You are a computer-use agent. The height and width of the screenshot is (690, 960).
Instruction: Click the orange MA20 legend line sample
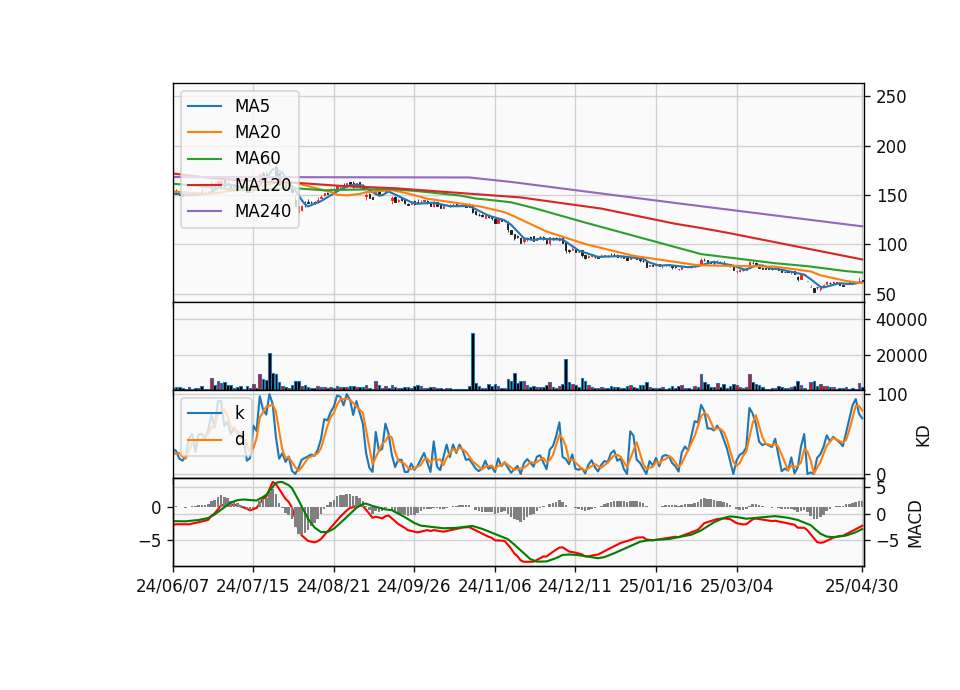pyautogui.click(x=204, y=132)
